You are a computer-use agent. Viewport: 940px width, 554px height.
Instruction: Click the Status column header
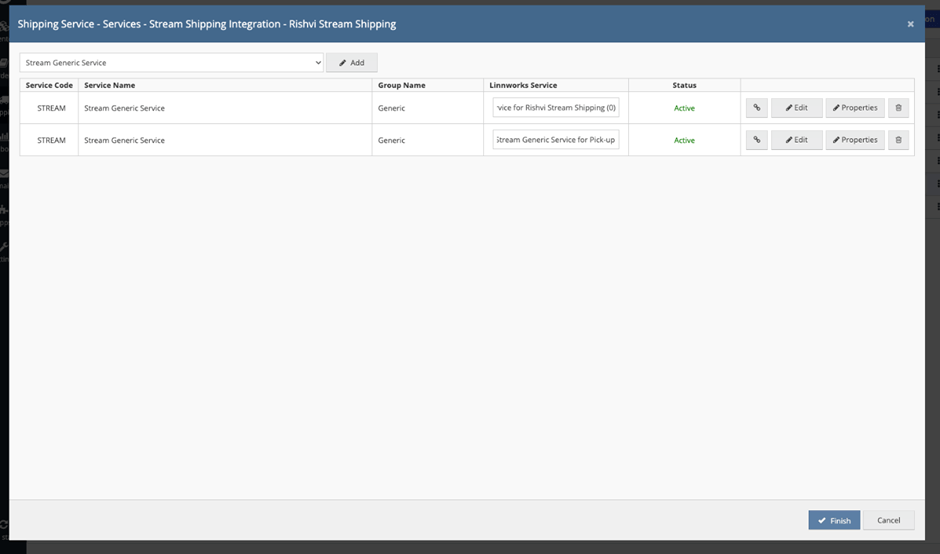pyautogui.click(x=684, y=85)
